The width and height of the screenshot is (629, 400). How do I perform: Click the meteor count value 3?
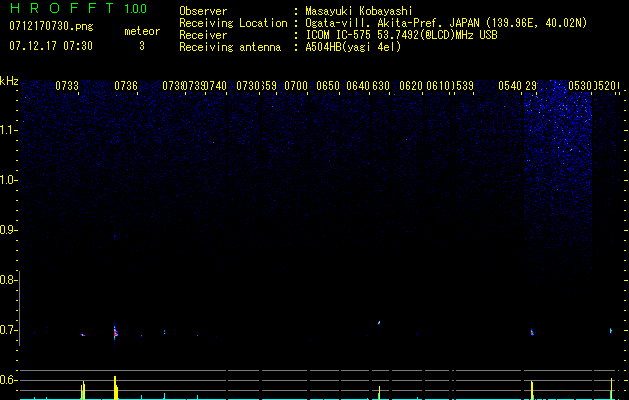(x=142, y=46)
